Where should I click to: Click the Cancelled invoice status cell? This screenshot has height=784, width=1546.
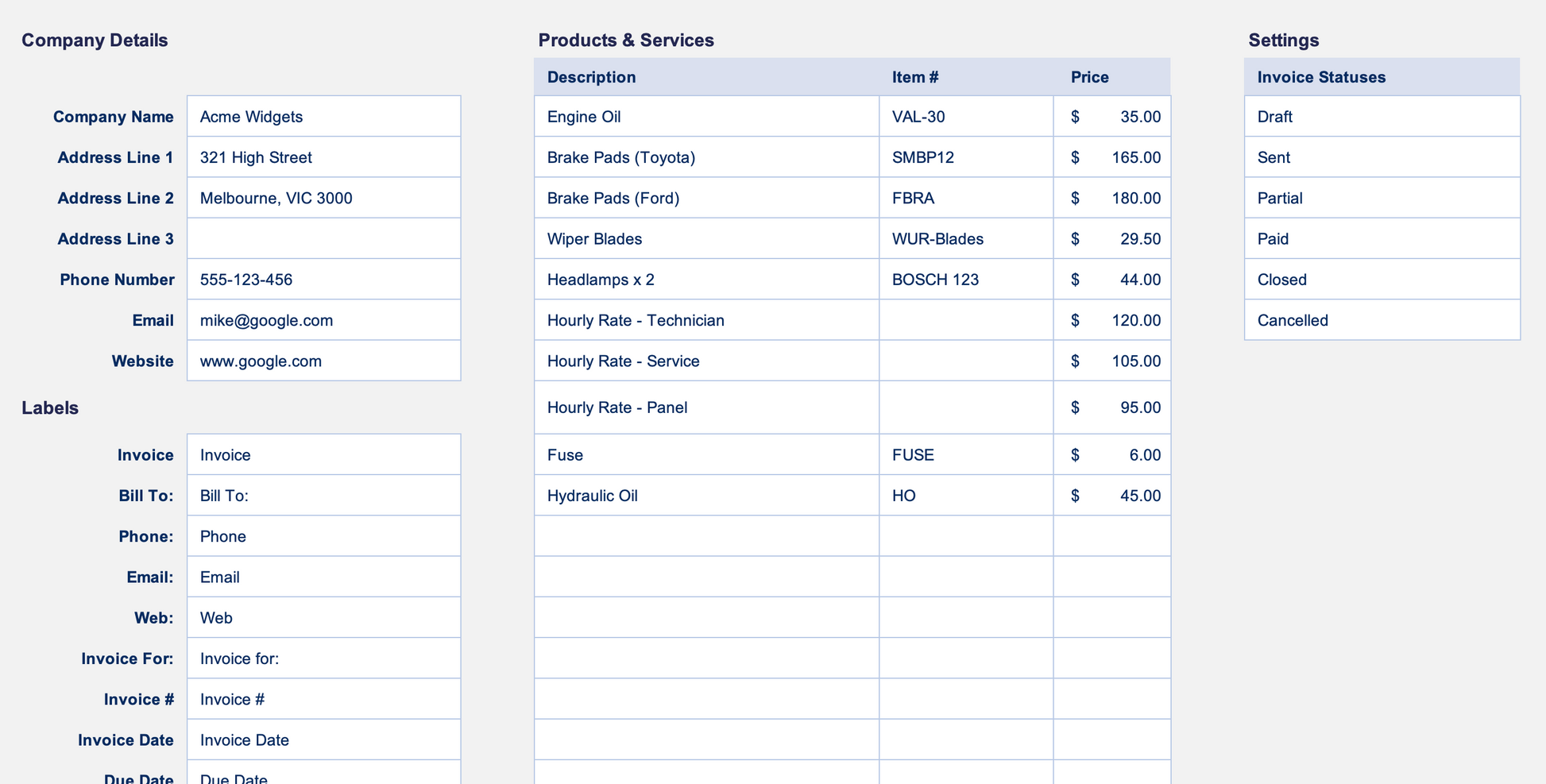coord(1382,320)
